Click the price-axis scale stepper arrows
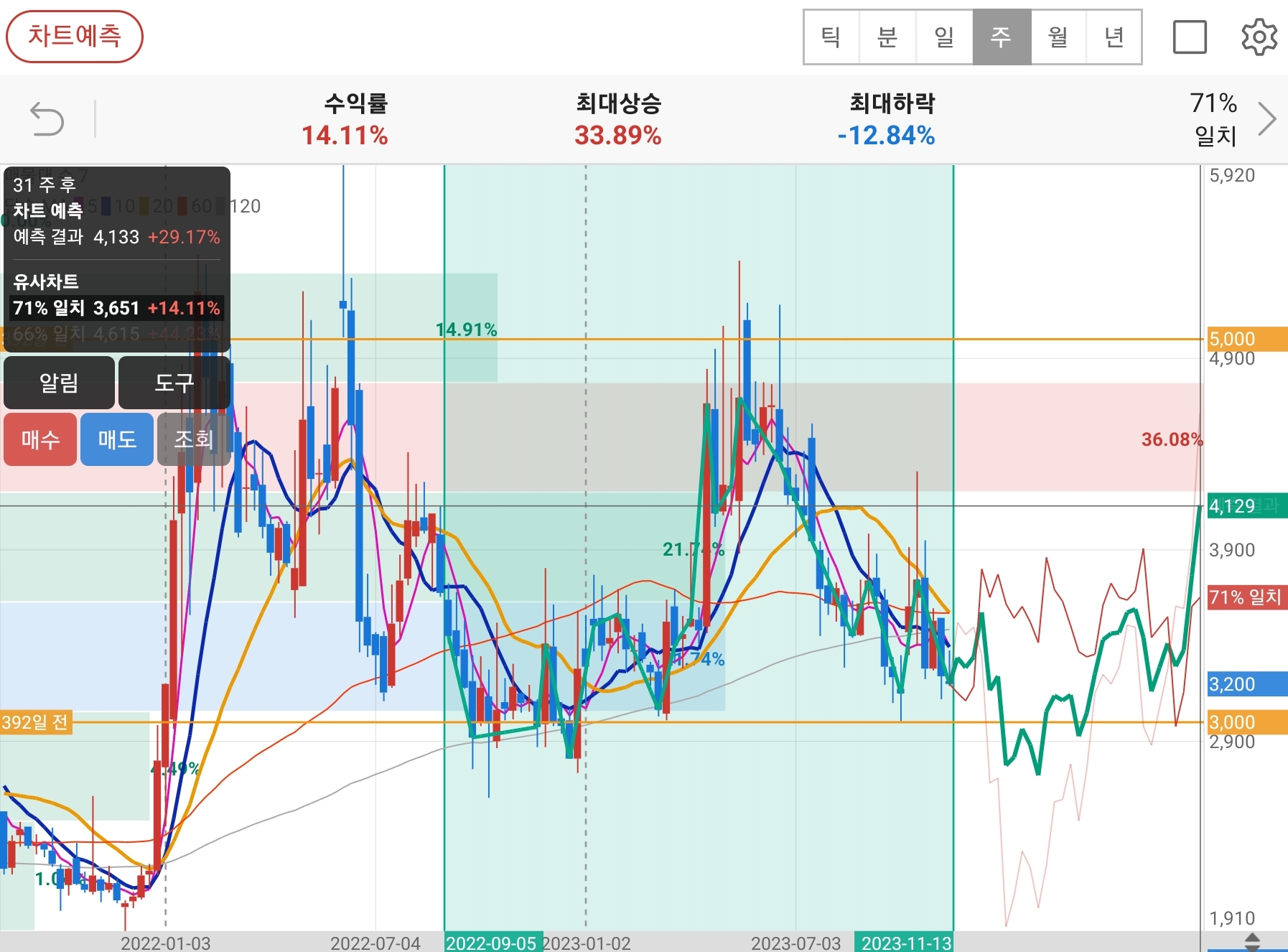 pyautogui.click(x=1252, y=942)
